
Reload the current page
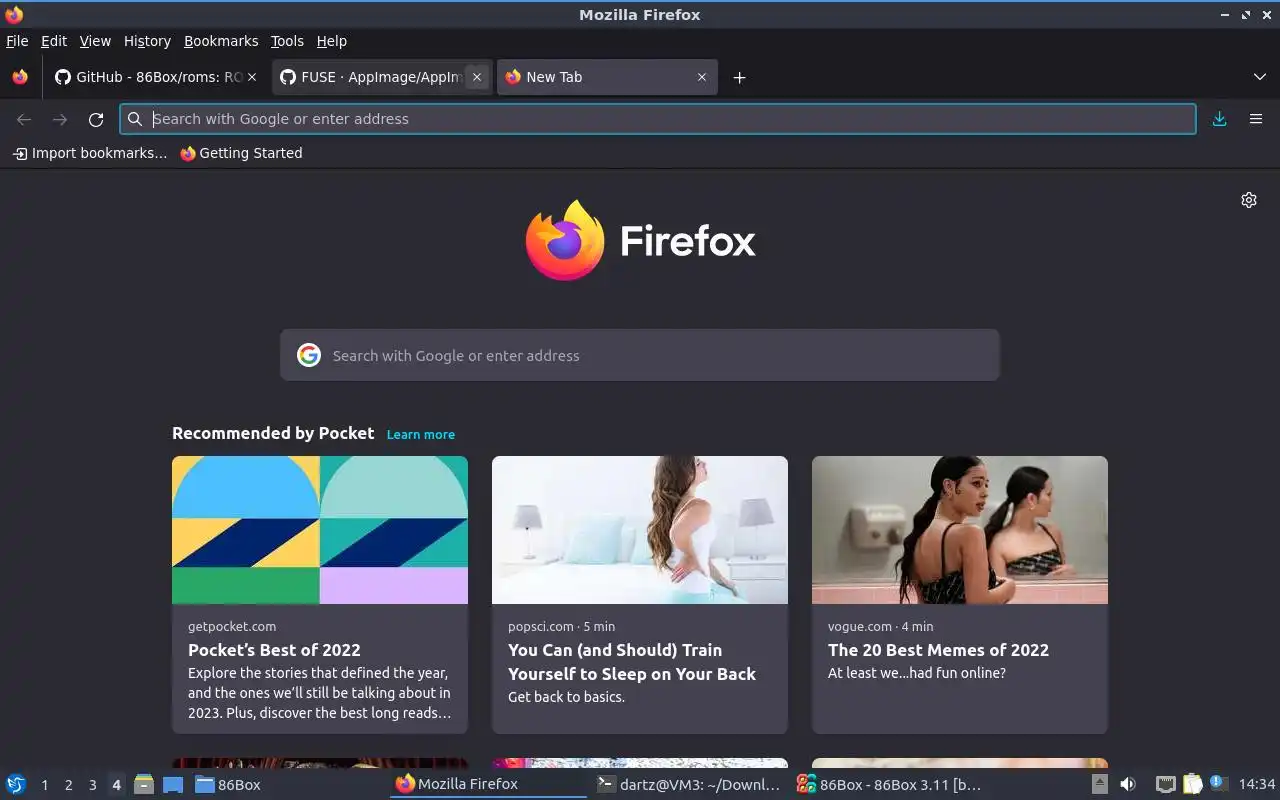point(96,119)
